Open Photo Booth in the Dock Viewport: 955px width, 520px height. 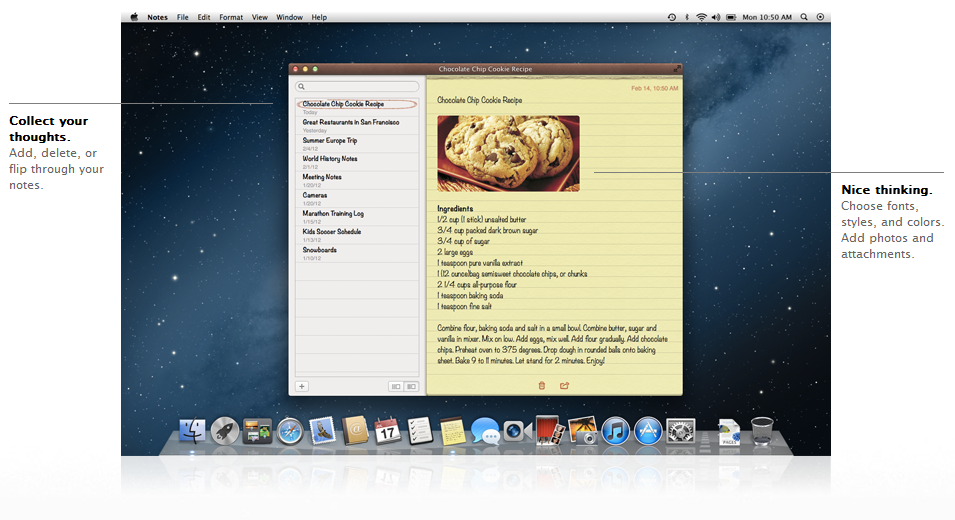pyautogui.click(x=550, y=430)
